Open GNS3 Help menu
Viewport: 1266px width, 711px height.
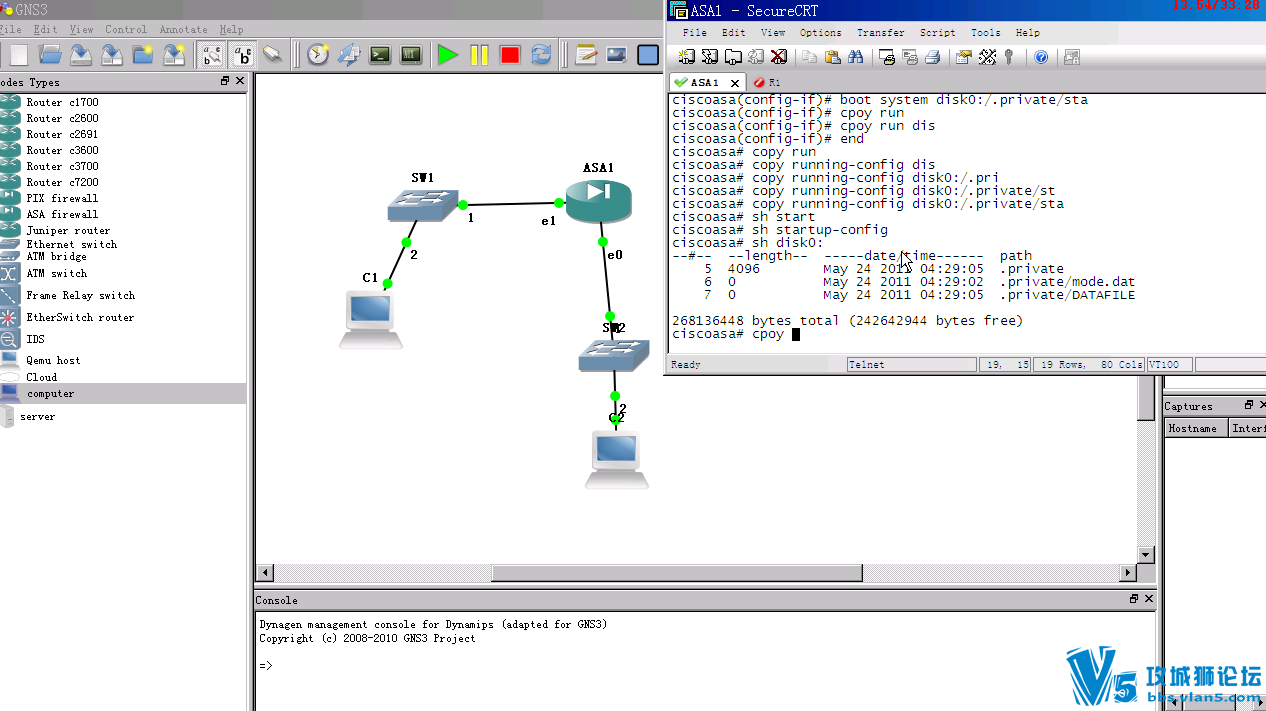pos(231,29)
